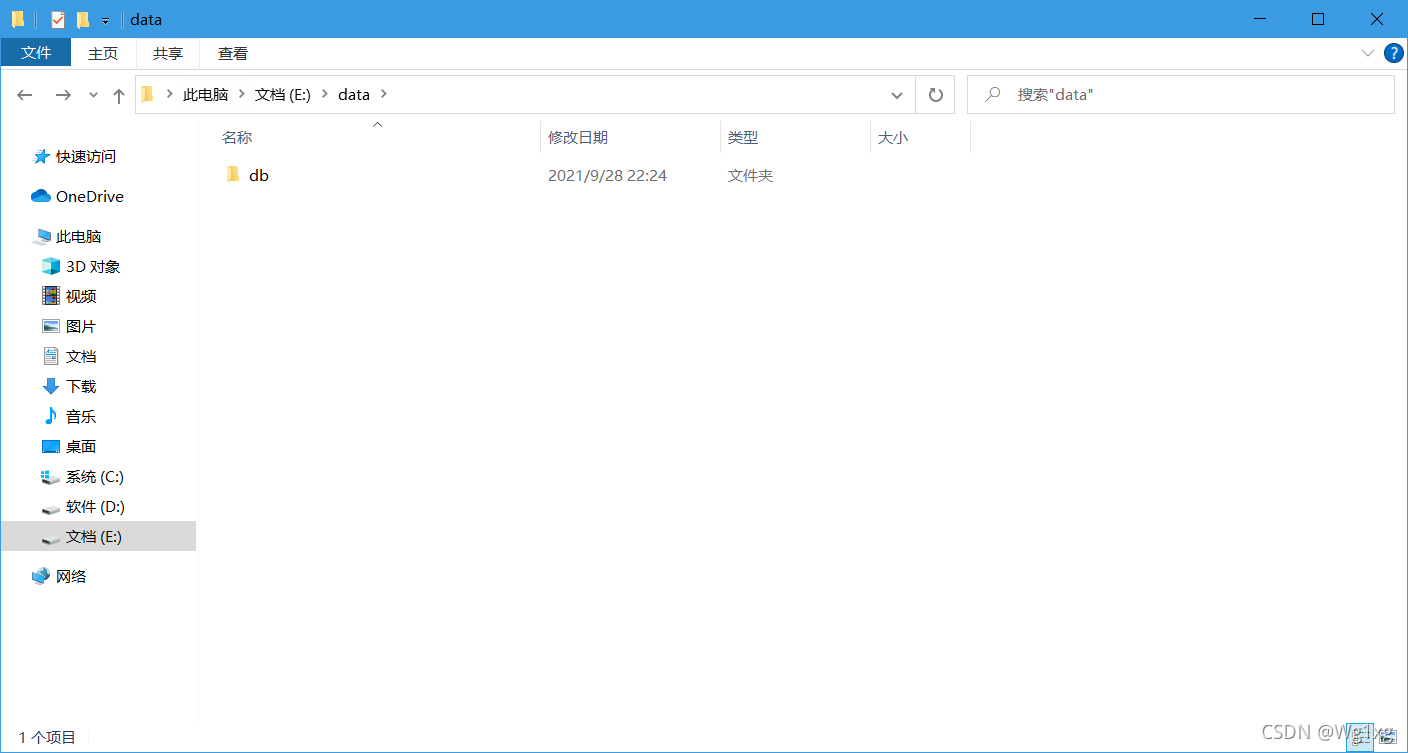This screenshot has height=753, width=1408.
Task: Click 文档 (E:) in the address breadcrumb
Action: 283,94
